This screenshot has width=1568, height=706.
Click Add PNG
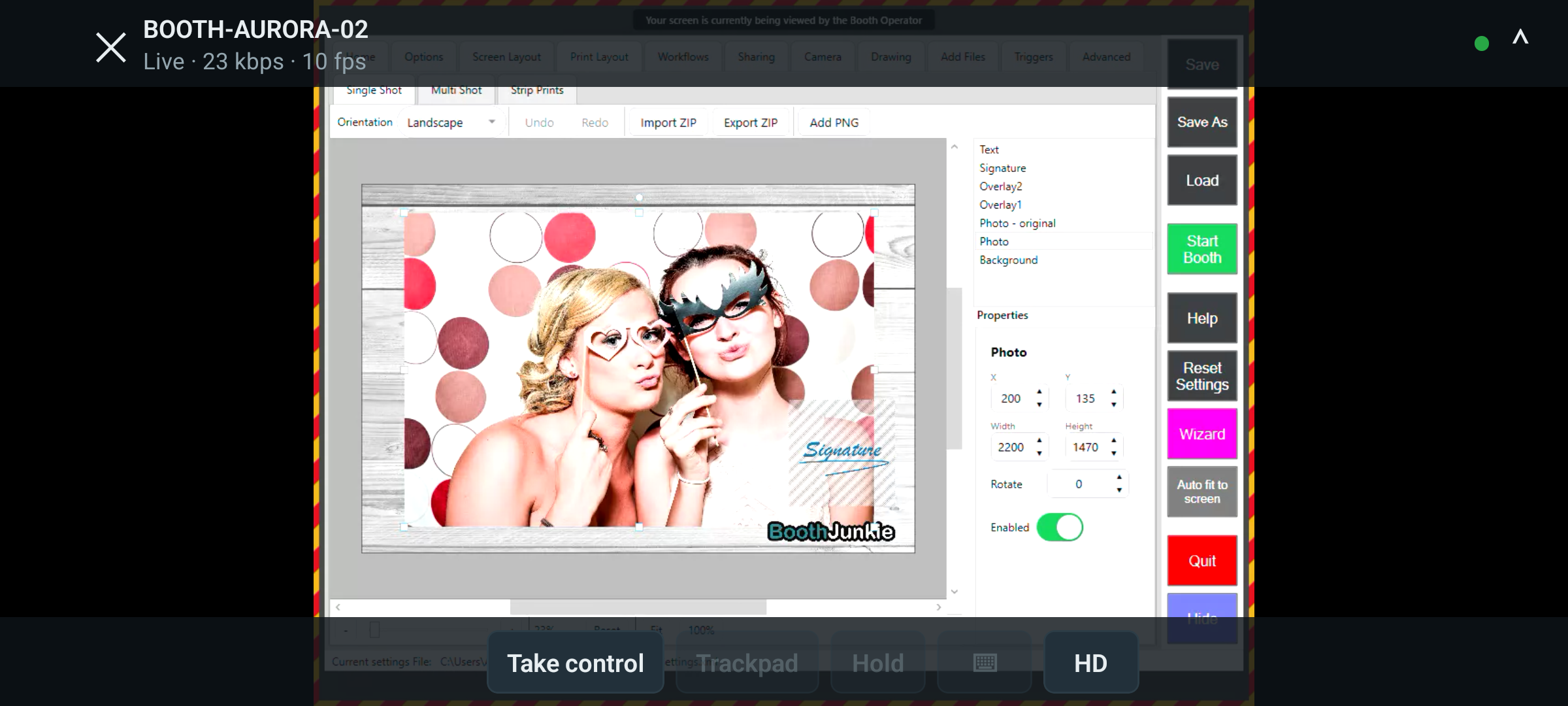834,122
